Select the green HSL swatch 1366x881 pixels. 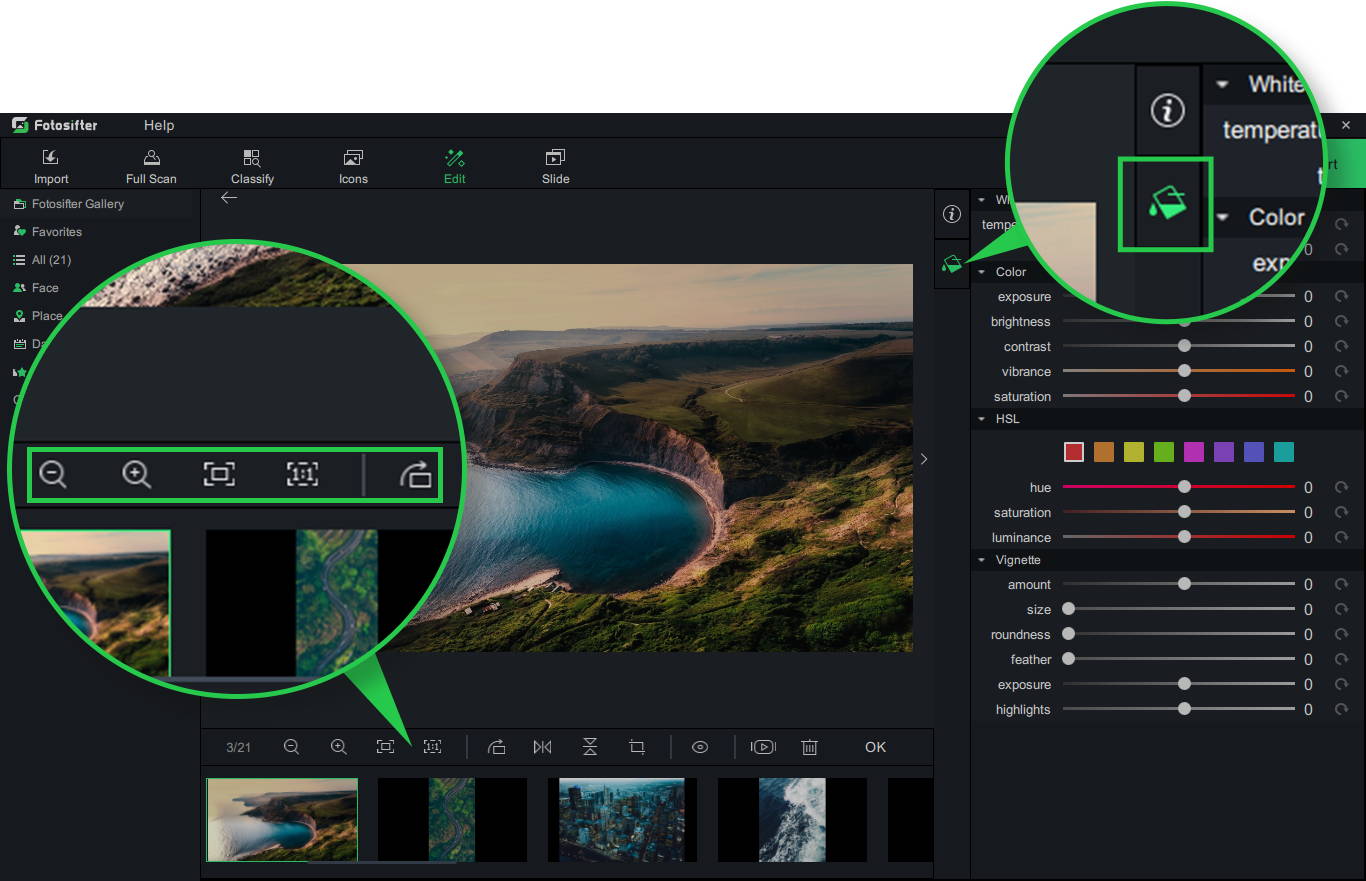tap(1164, 452)
